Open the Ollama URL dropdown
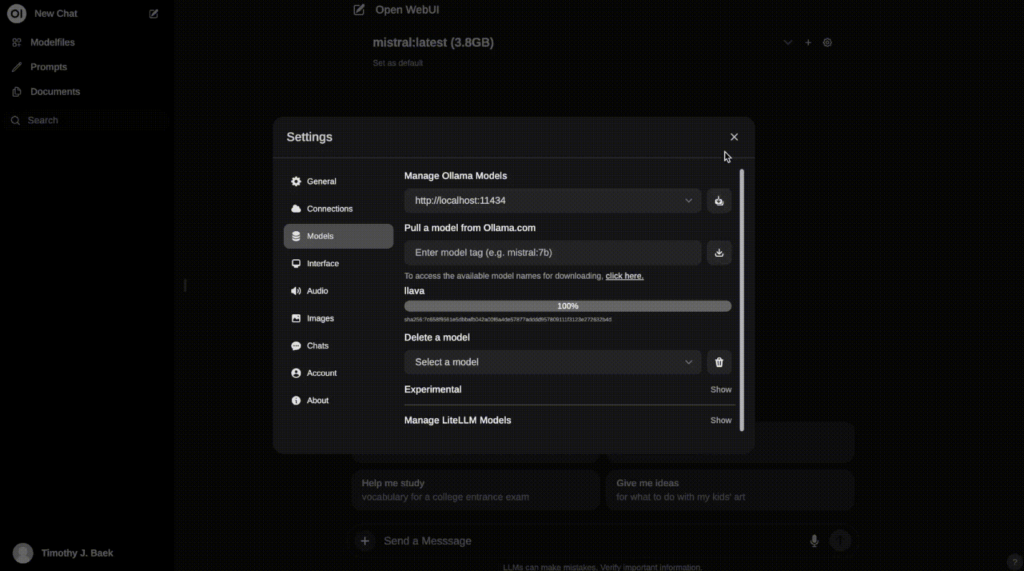Screen dimensions: 1024x571 pos(552,201)
